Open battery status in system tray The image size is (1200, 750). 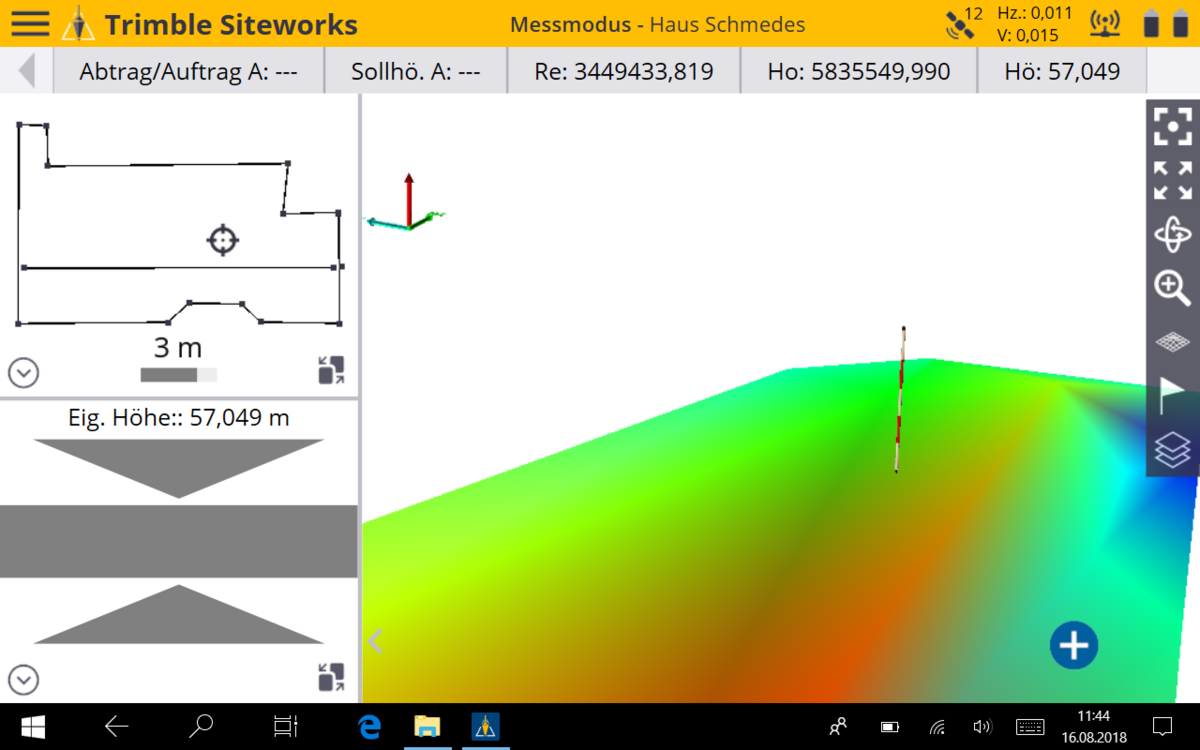click(889, 727)
